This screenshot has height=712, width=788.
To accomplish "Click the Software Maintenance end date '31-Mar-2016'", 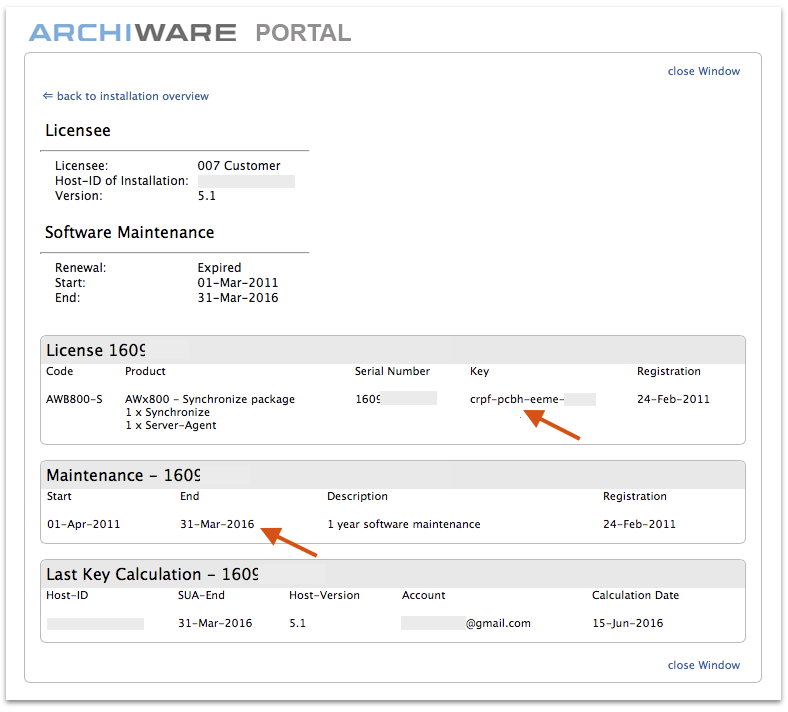I will point(238,298).
